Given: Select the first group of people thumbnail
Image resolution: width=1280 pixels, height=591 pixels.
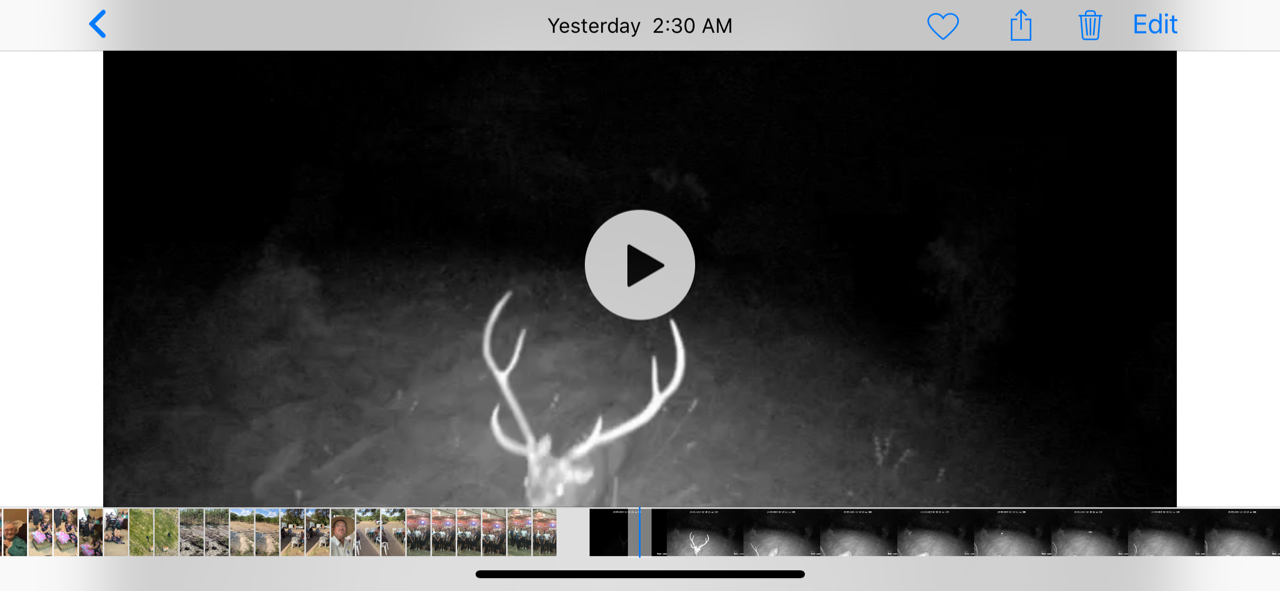Looking at the screenshot, I should (418, 532).
